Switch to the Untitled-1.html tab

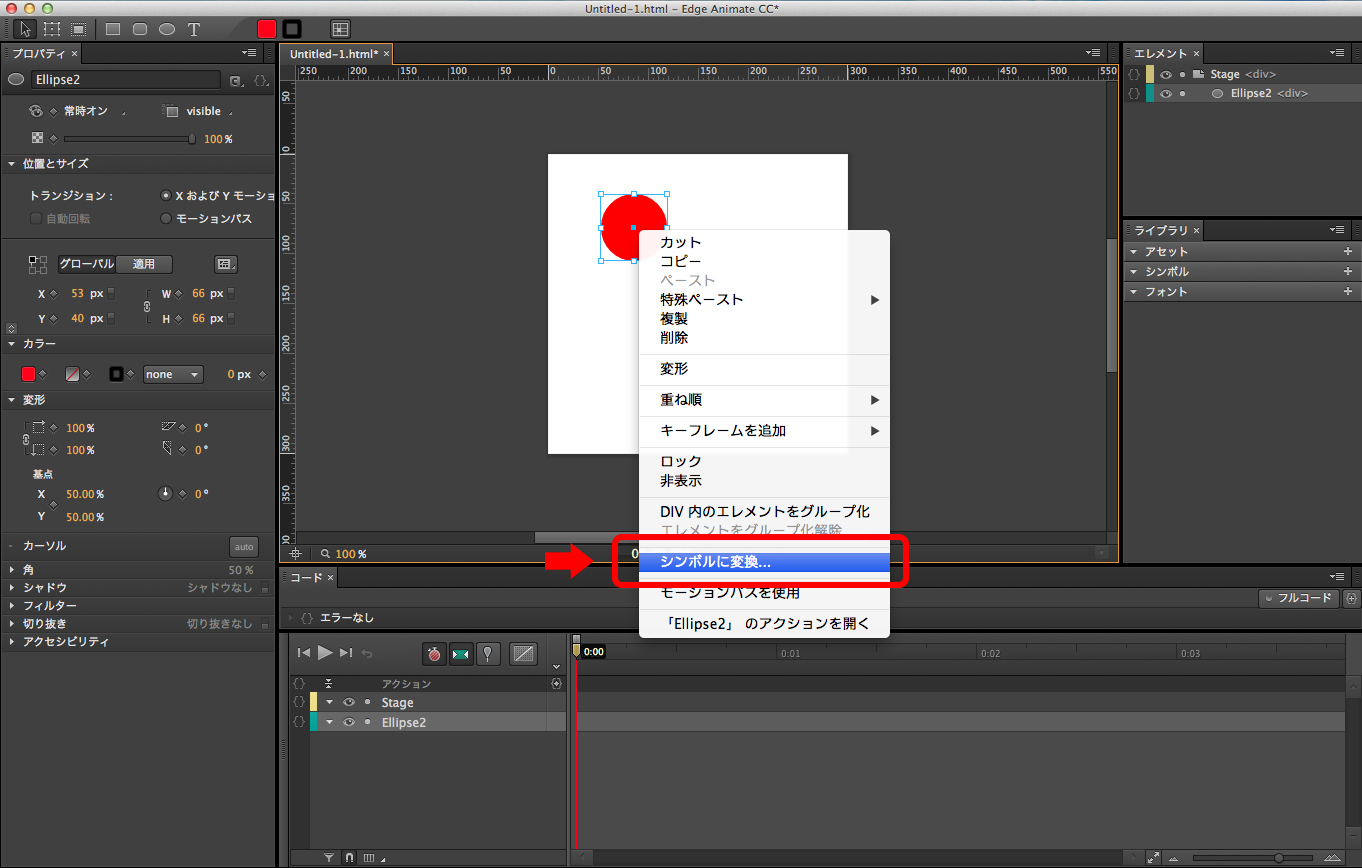334,53
